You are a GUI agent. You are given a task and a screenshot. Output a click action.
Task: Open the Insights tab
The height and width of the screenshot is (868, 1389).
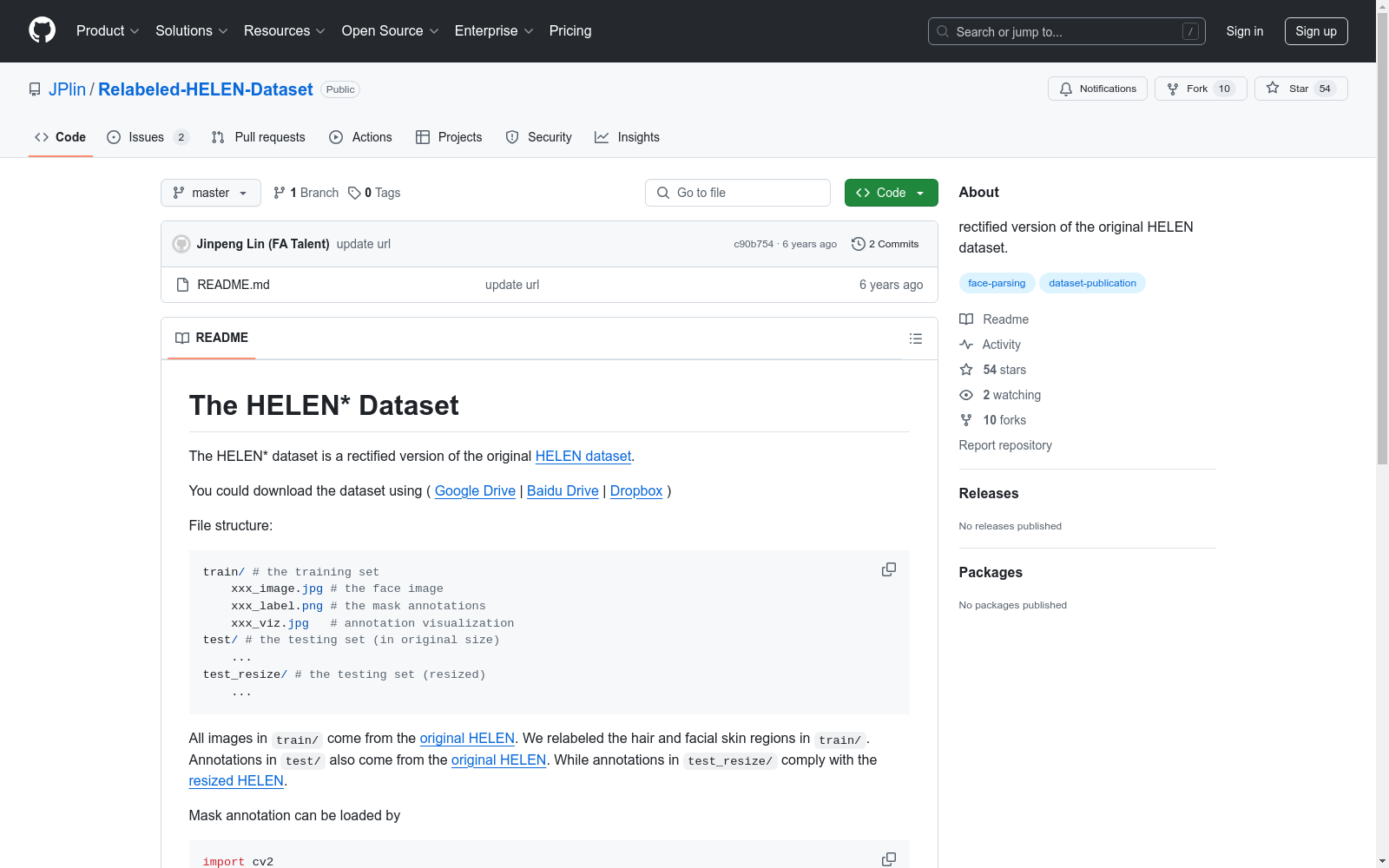click(628, 137)
